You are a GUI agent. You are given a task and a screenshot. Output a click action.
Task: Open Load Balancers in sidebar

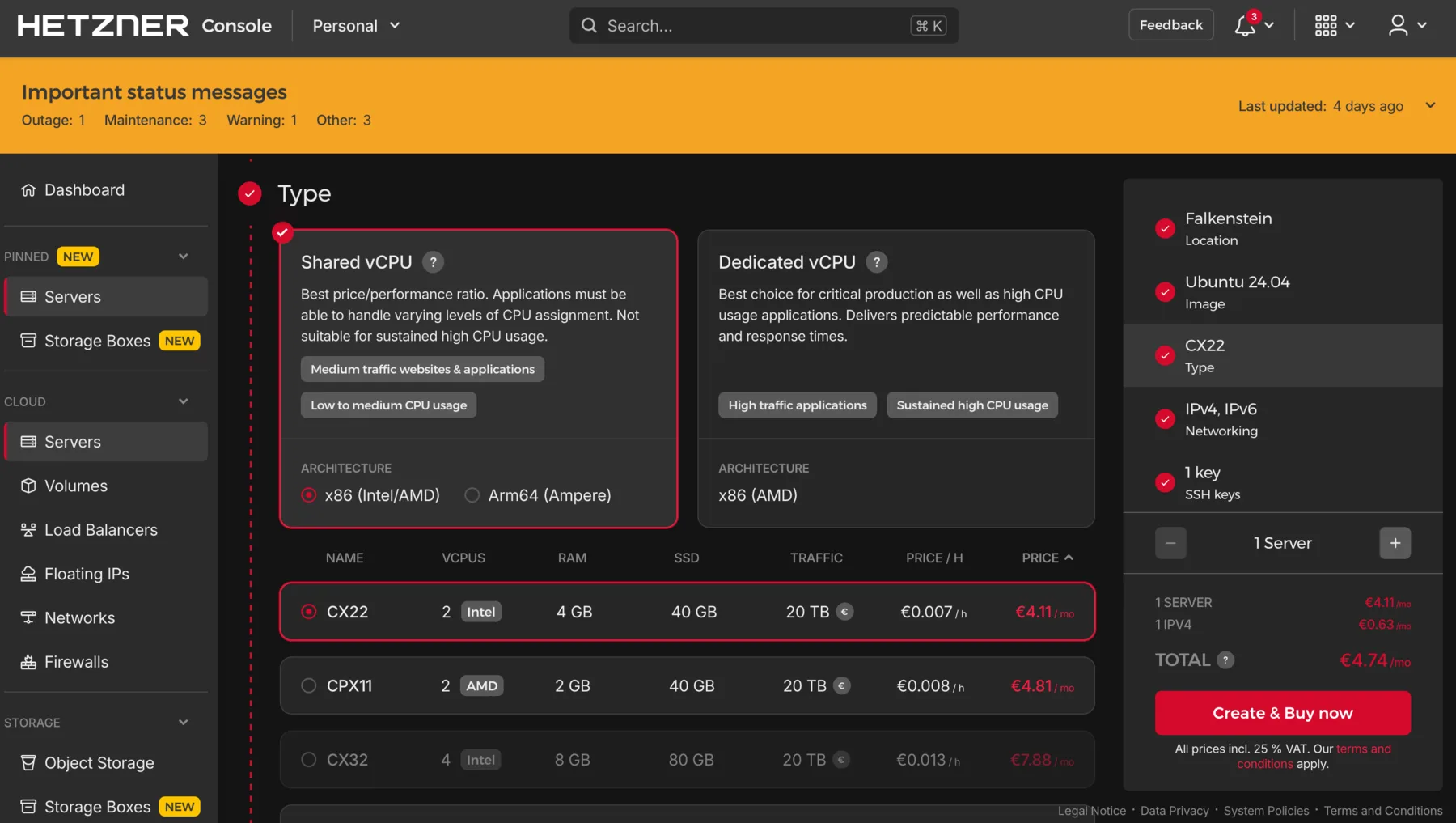[100, 530]
